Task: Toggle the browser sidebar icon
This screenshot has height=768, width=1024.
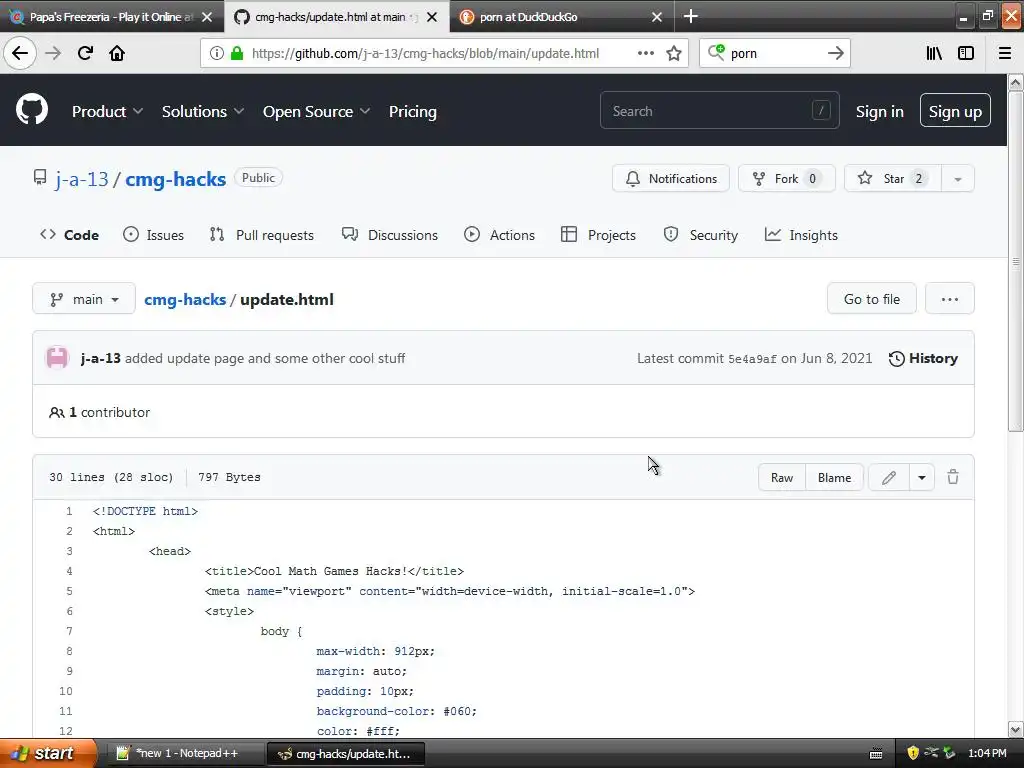Action: (x=966, y=54)
